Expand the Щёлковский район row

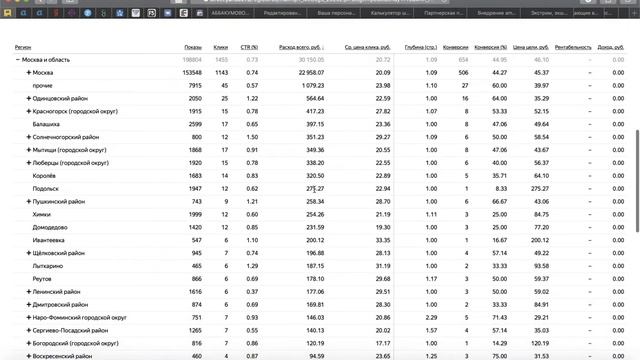pos(29,253)
